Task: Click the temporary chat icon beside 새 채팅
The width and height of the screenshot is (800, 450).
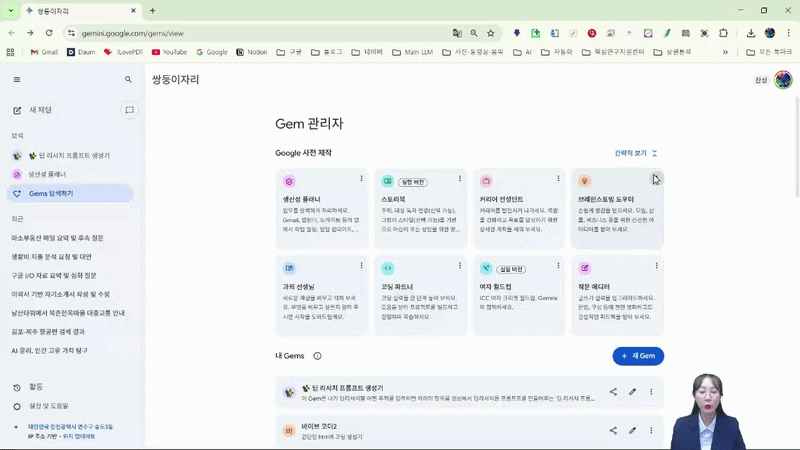Action: coord(129,110)
